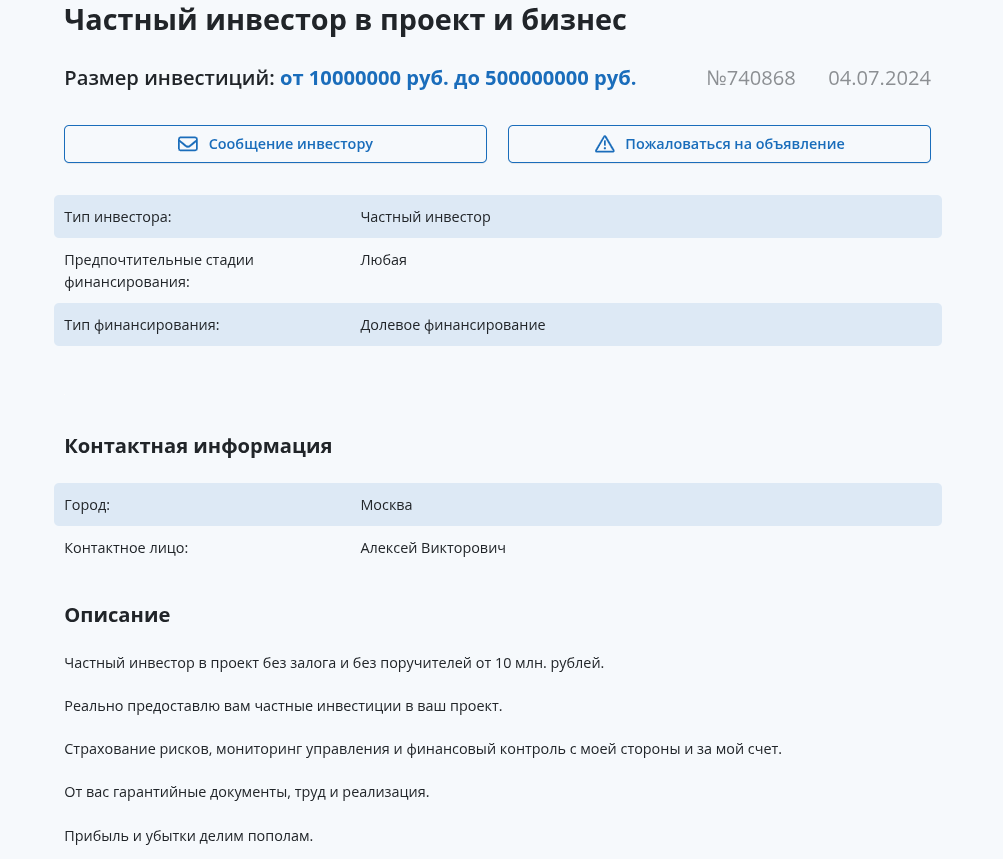Click the 'Описание' section heading
Viewport: 1003px width, 859px height.
pos(117,614)
